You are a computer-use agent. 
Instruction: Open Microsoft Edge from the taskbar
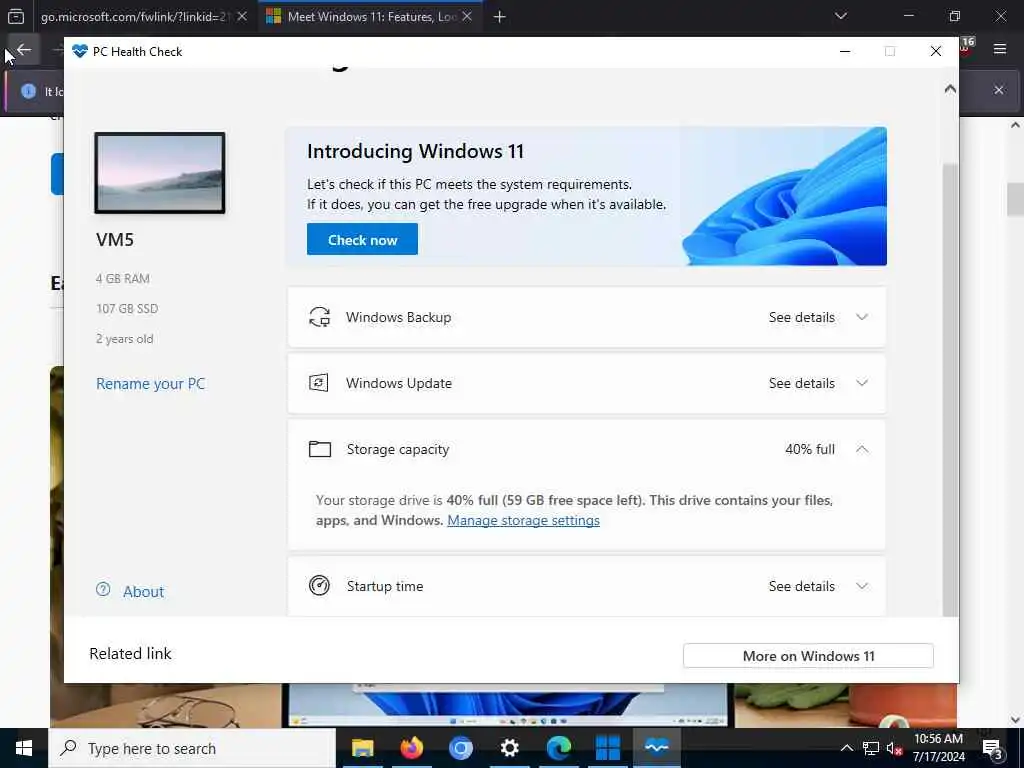pos(559,748)
